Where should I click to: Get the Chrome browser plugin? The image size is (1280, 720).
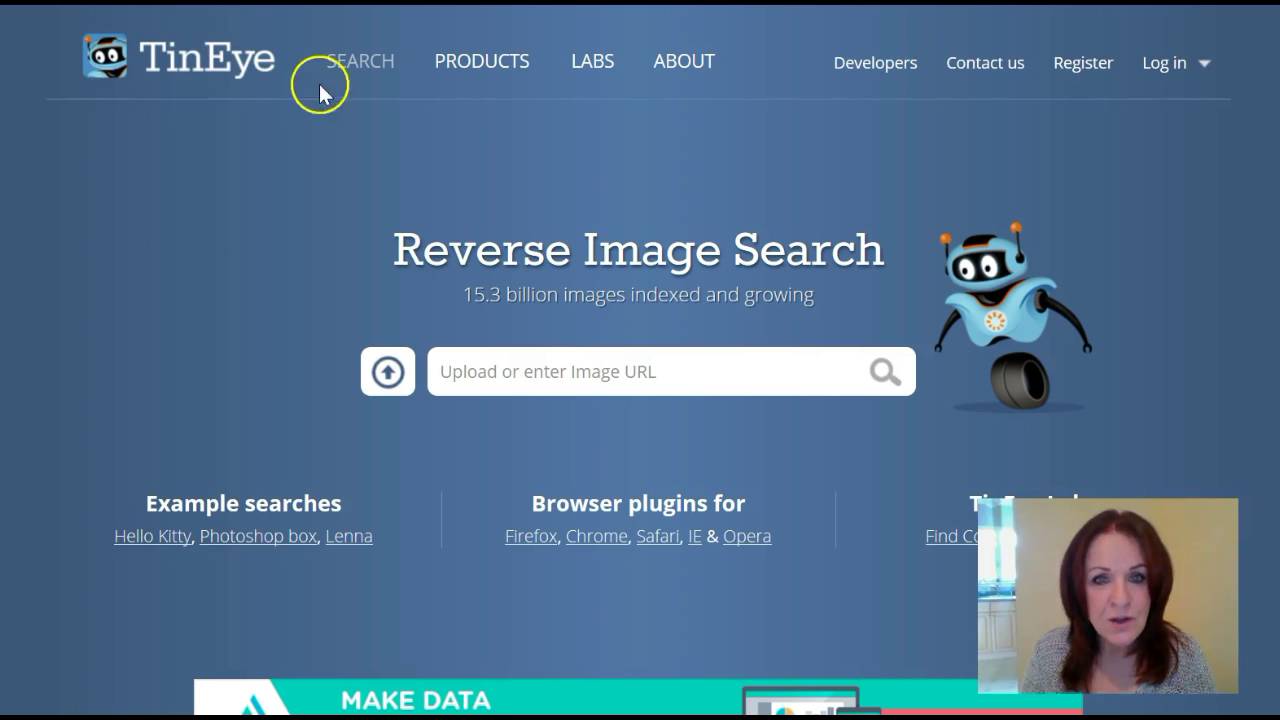click(597, 536)
